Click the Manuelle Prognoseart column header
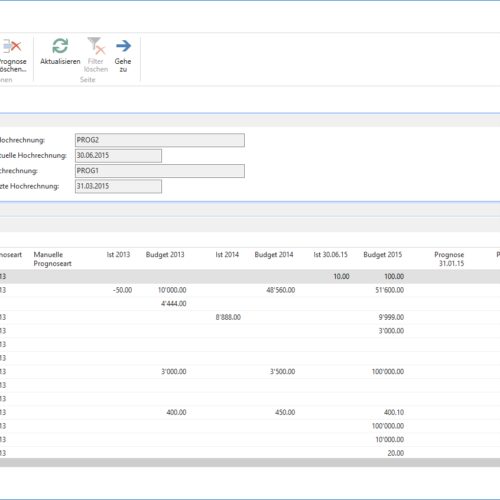Viewport: 500px width, 500px height. coord(53,259)
